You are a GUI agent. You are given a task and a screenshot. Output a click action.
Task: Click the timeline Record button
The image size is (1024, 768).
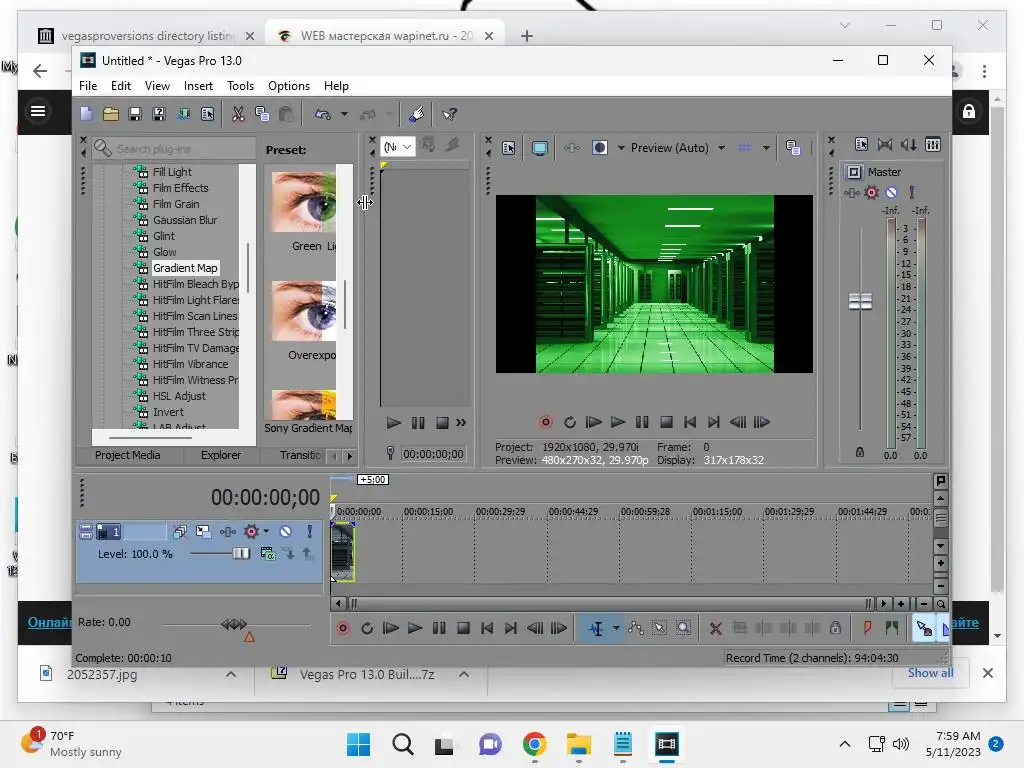343,628
